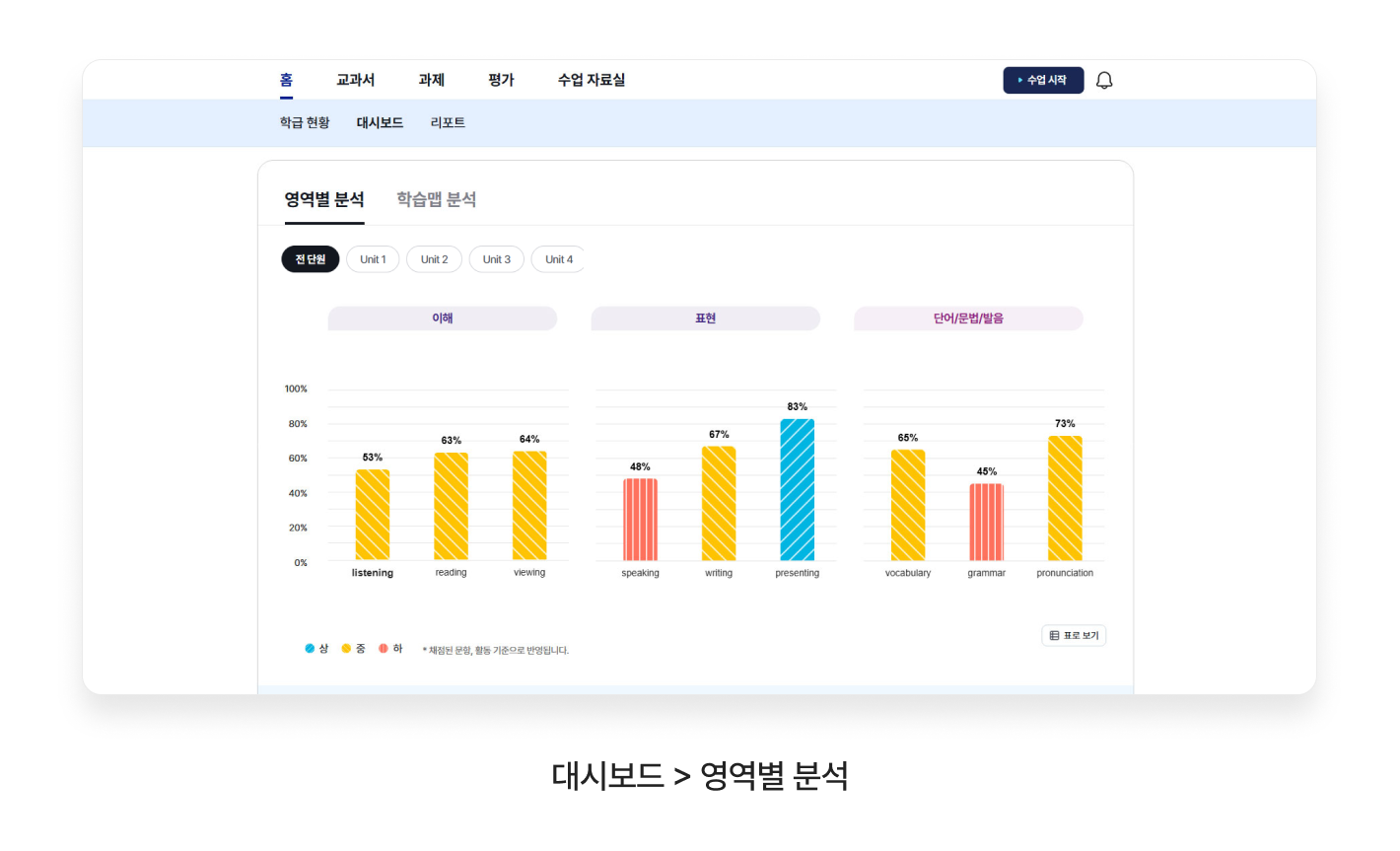The image size is (1400, 851).
Task: Select the 대시보드 sub-tab
Action: 380,123
